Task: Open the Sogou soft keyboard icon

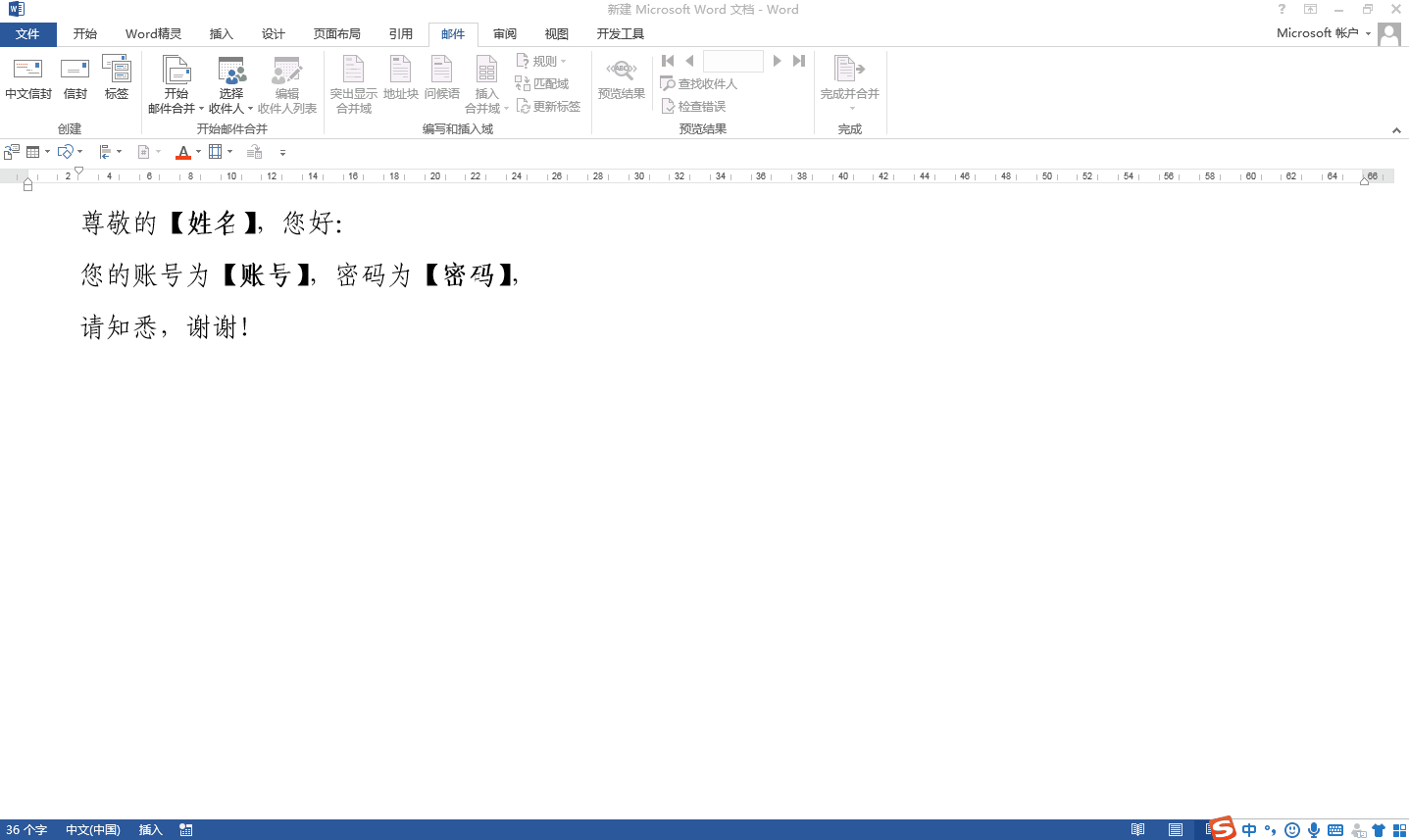Action: (1334, 830)
